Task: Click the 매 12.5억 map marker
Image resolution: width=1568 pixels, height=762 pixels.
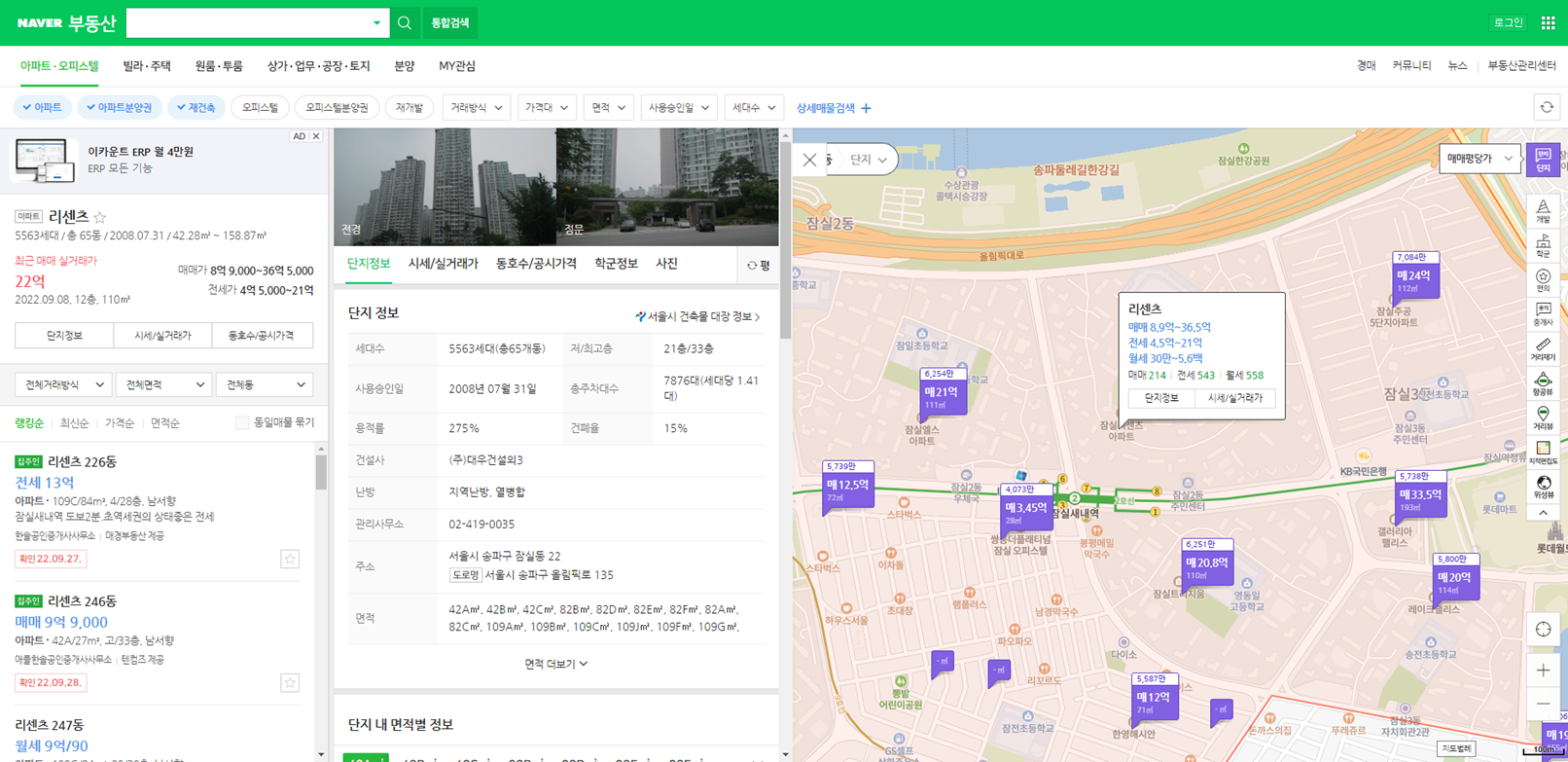Action: [x=847, y=485]
